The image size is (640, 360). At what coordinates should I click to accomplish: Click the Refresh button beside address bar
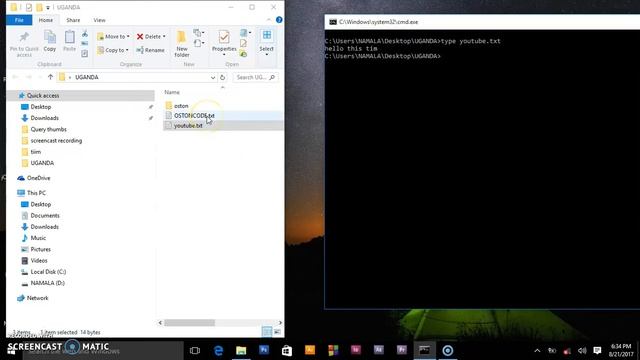(222, 77)
